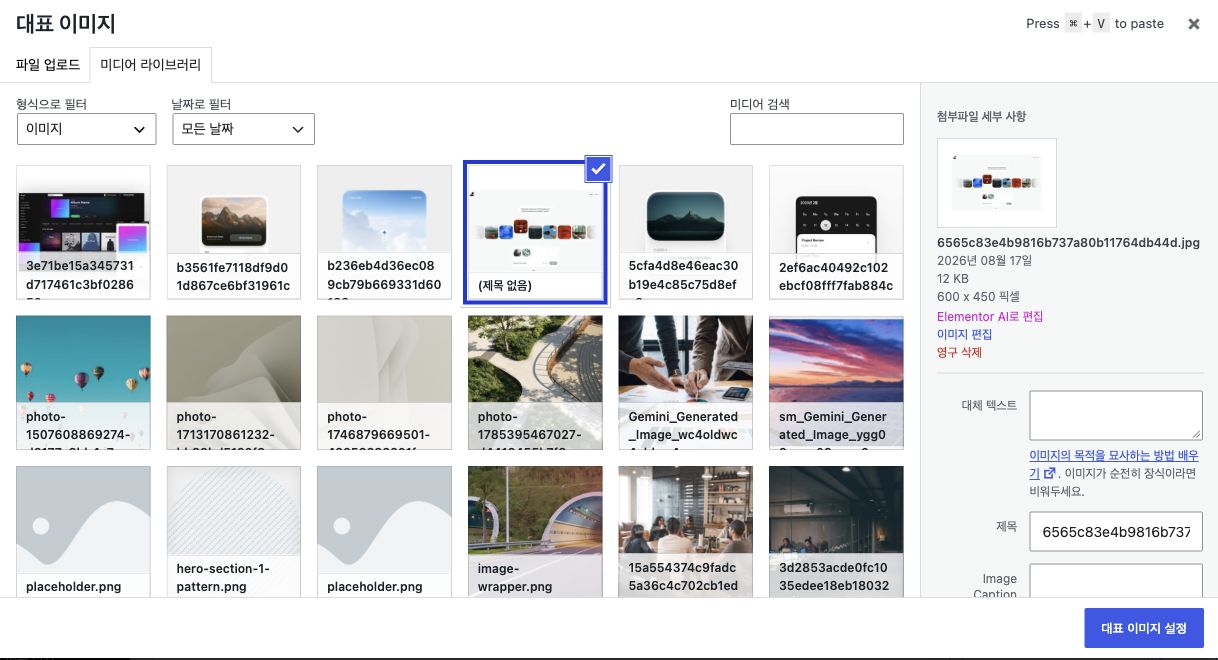Click the 대표 이미지 설정 button
Viewport: 1218px width, 660px height.
click(1144, 628)
